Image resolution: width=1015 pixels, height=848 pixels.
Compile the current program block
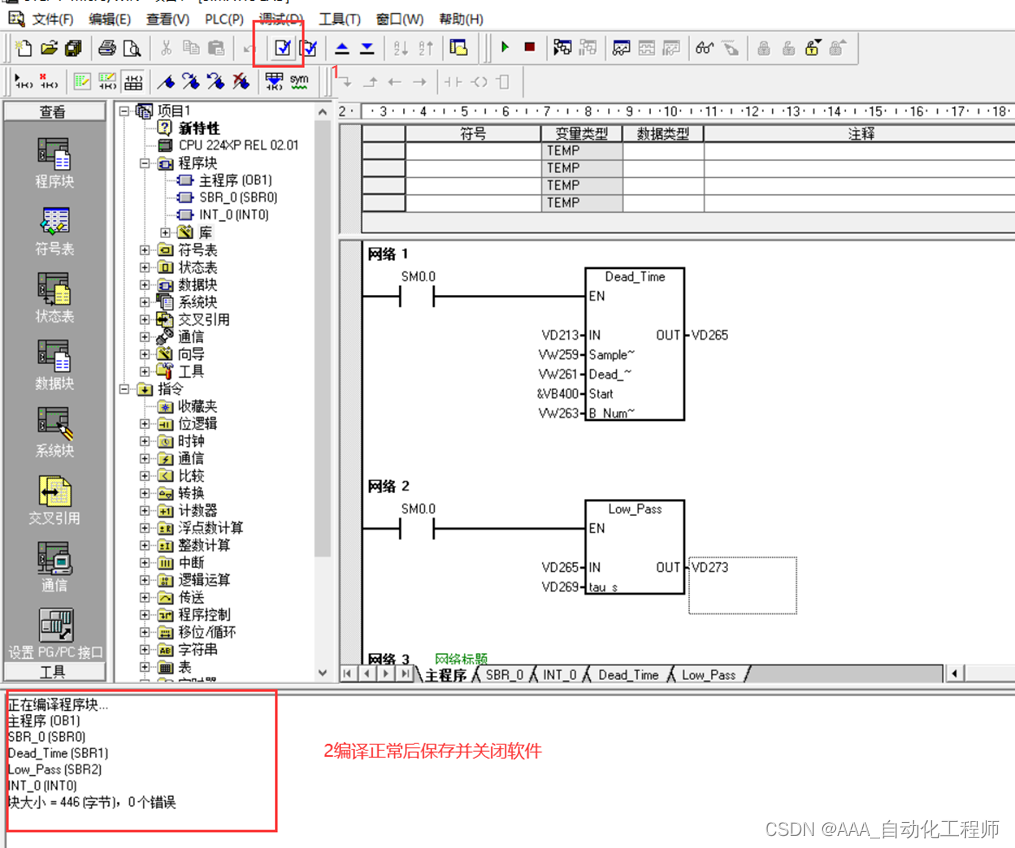(281, 47)
